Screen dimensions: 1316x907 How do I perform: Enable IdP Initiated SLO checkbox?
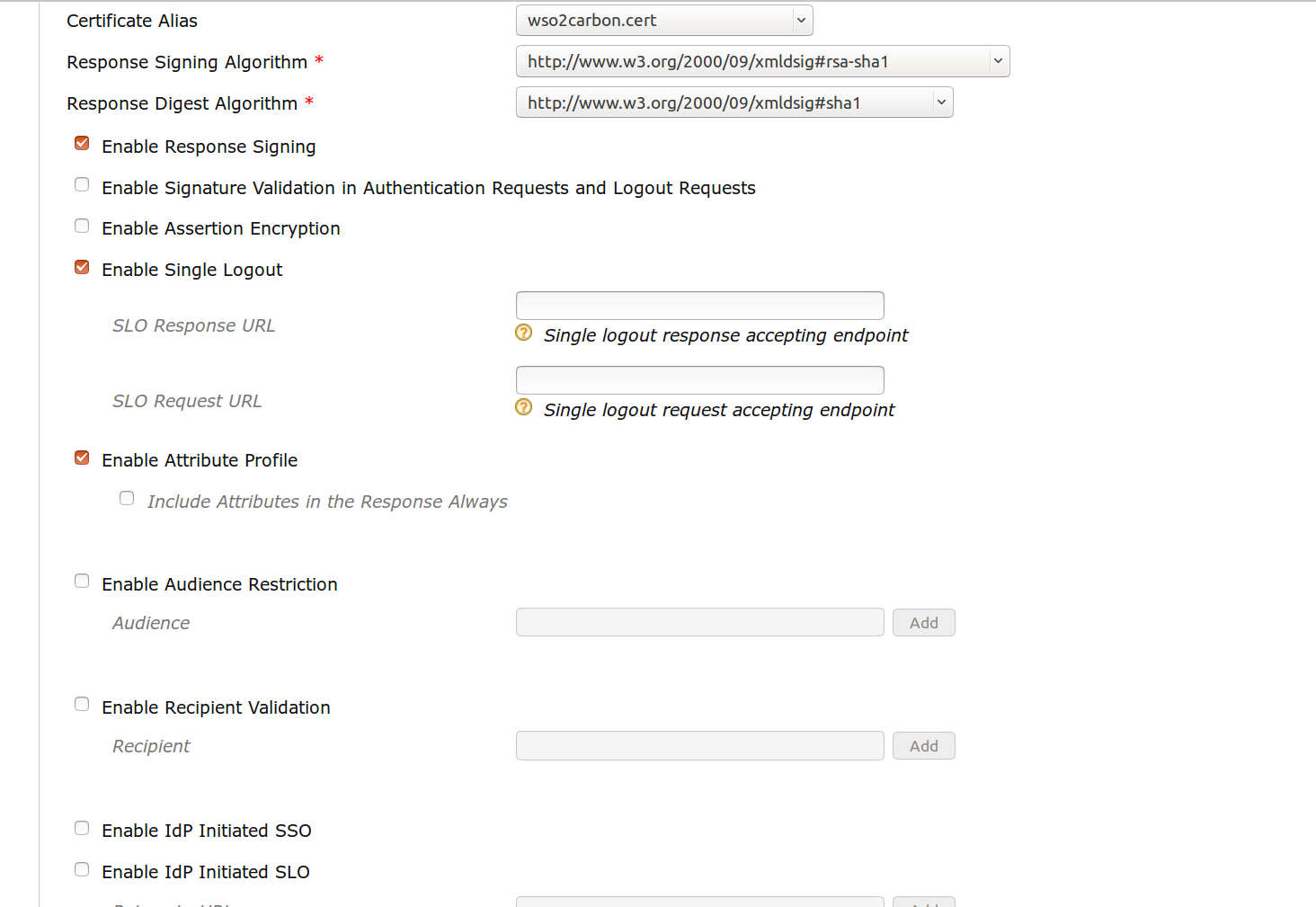tap(82, 869)
